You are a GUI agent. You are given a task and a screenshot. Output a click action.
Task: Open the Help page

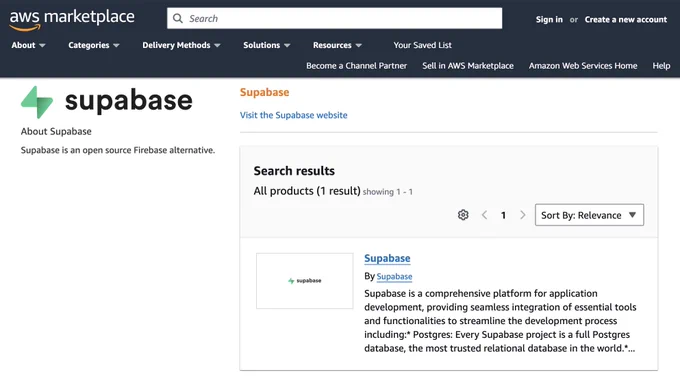[x=661, y=66]
